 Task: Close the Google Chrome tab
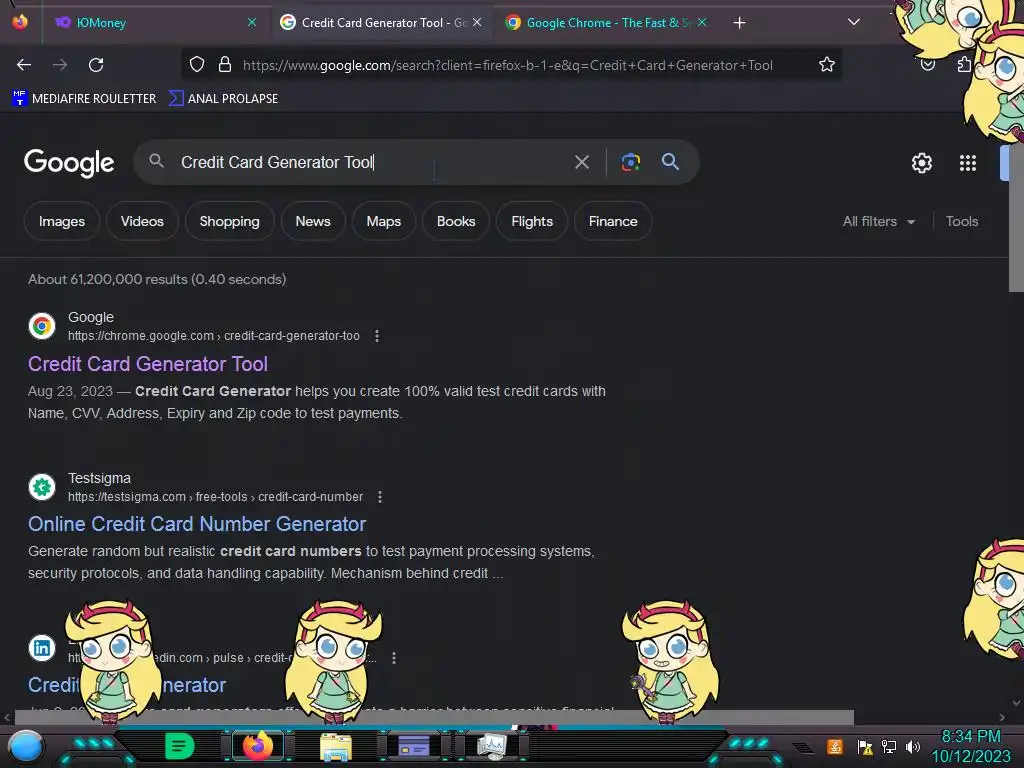pos(702,22)
